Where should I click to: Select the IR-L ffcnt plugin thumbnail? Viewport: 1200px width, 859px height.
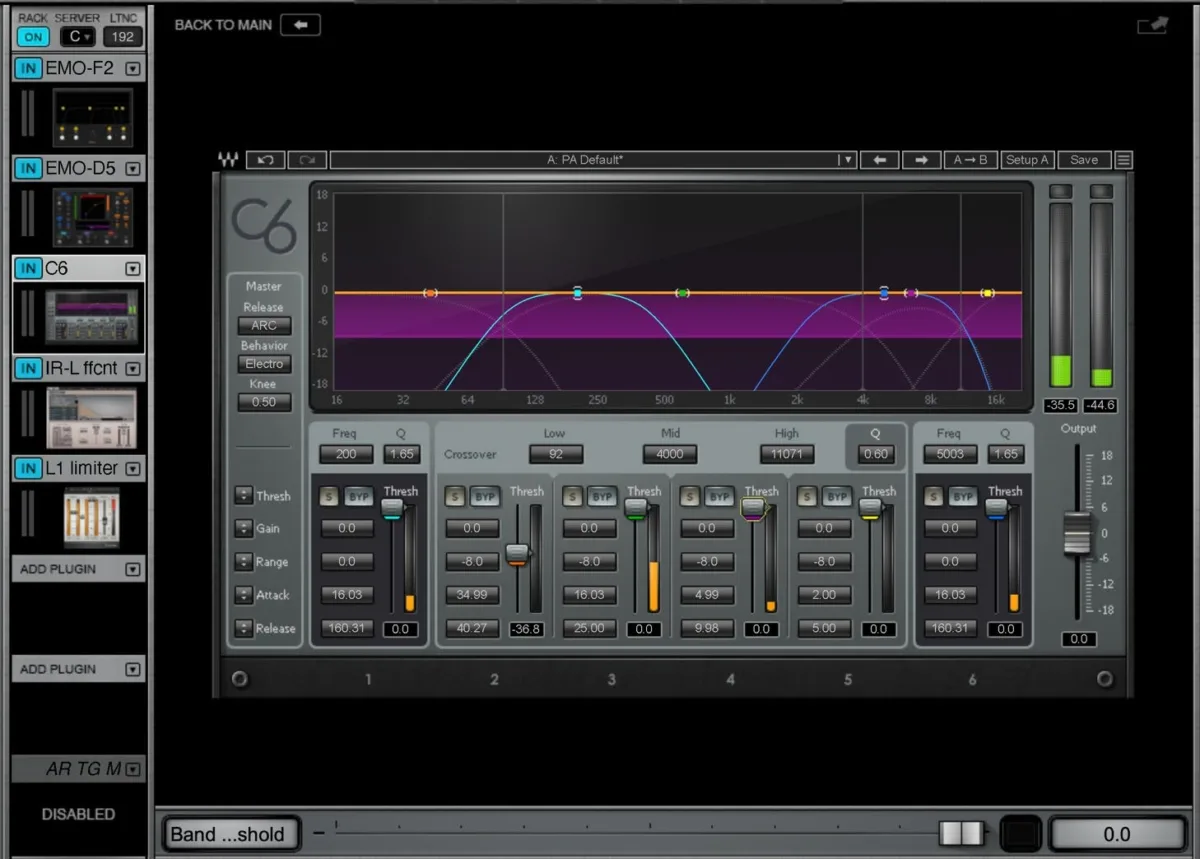[92, 418]
